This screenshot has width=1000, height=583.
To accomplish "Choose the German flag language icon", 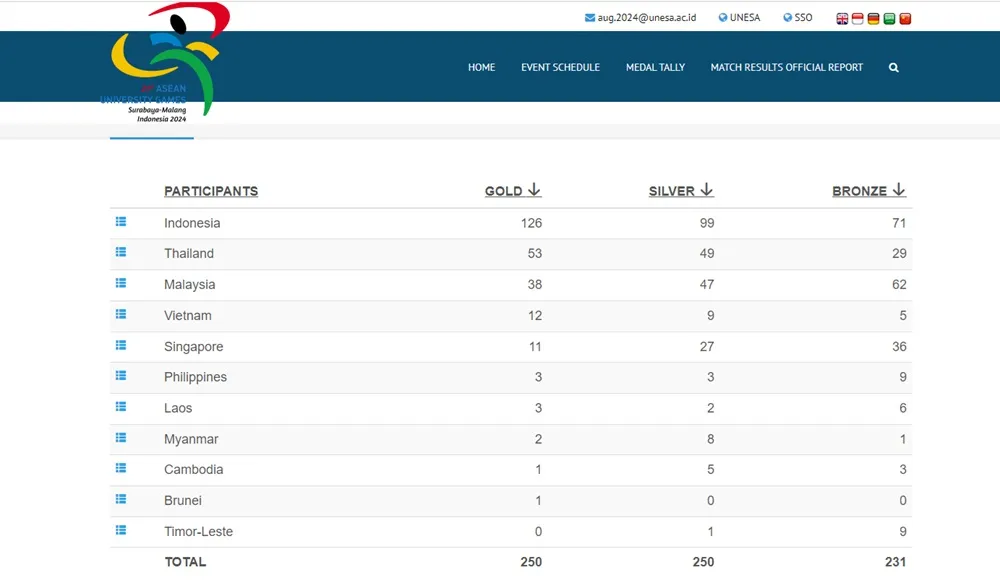I will [x=873, y=18].
